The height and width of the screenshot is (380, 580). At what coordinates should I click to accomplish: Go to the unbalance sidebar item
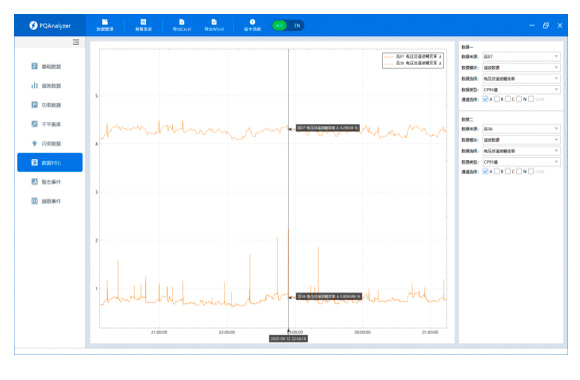point(46,124)
